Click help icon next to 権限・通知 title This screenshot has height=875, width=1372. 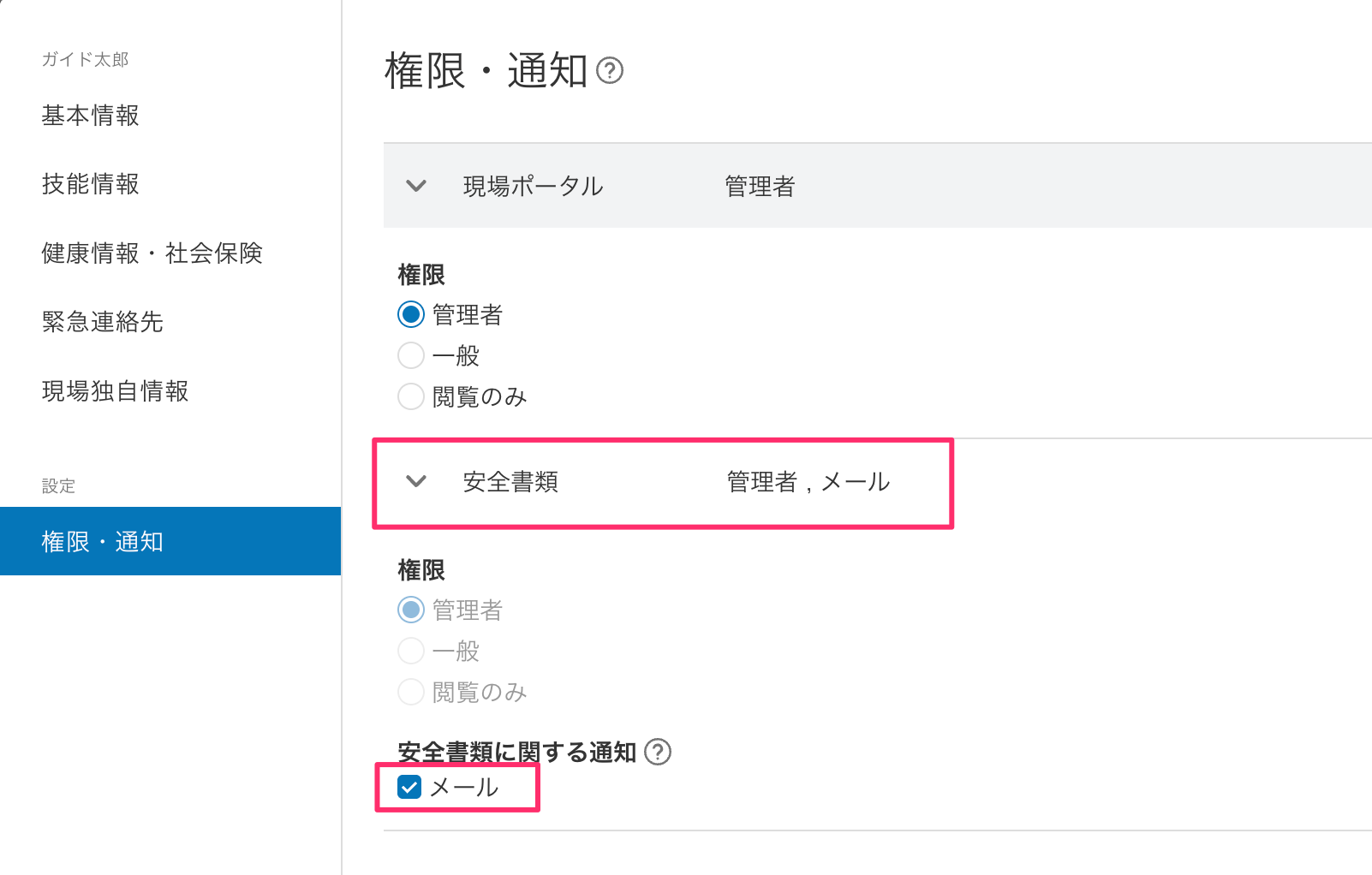pyautogui.click(x=609, y=70)
